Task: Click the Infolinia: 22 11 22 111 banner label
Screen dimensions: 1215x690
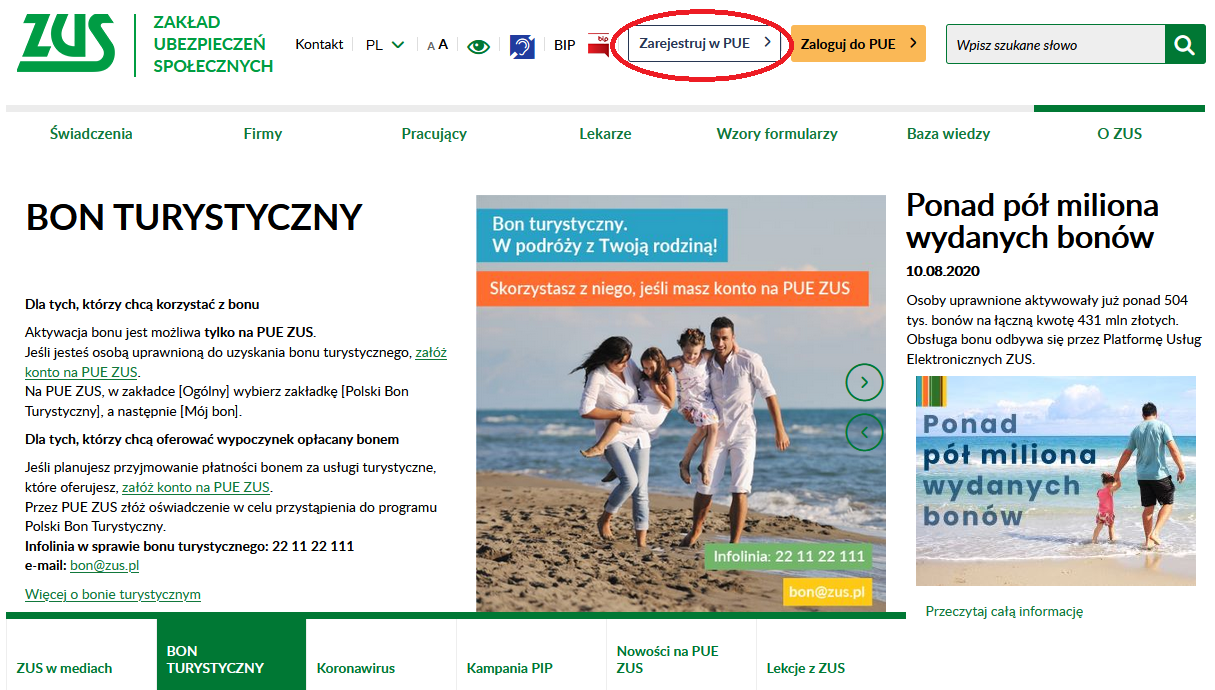Action: [x=788, y=557]
